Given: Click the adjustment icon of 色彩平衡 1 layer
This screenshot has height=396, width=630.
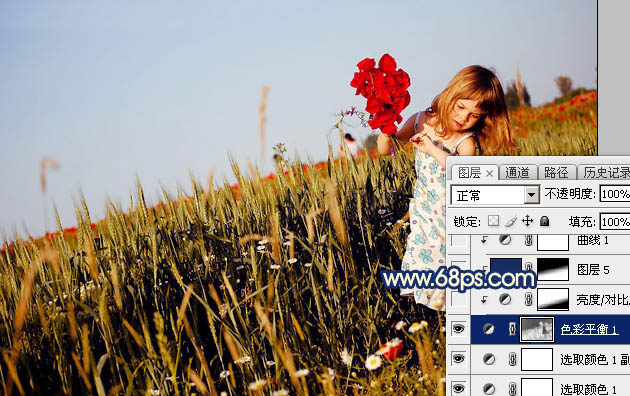Looking at the screenshot, I should pyautogui.click(x=489, y=329).
